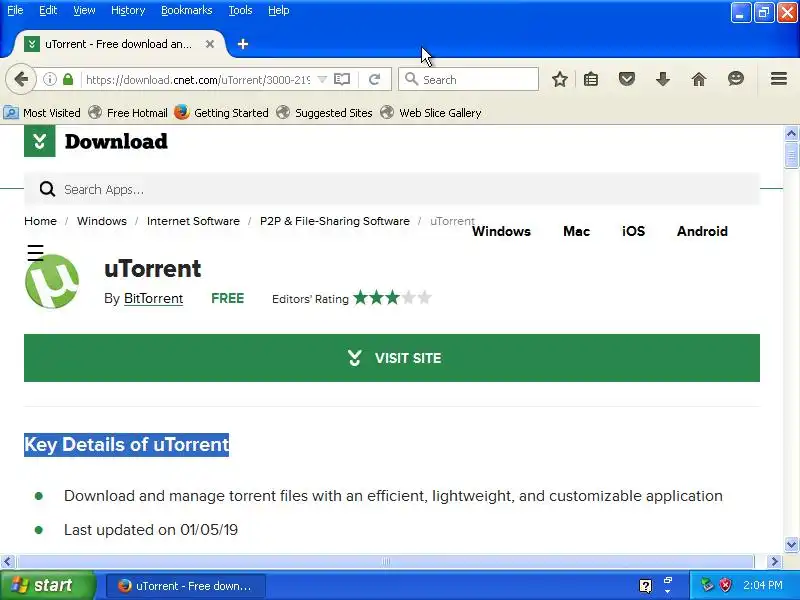This screenshot has height=600, width=800.
Task: Click vertical scrollbar up arrow
Action: point(791,134)
